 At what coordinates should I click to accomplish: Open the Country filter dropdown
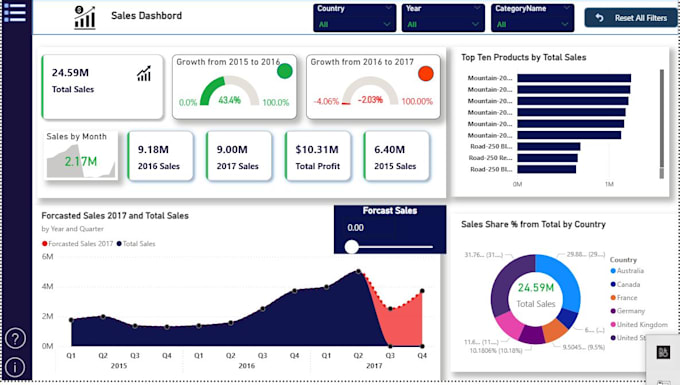tap(354, 24)
